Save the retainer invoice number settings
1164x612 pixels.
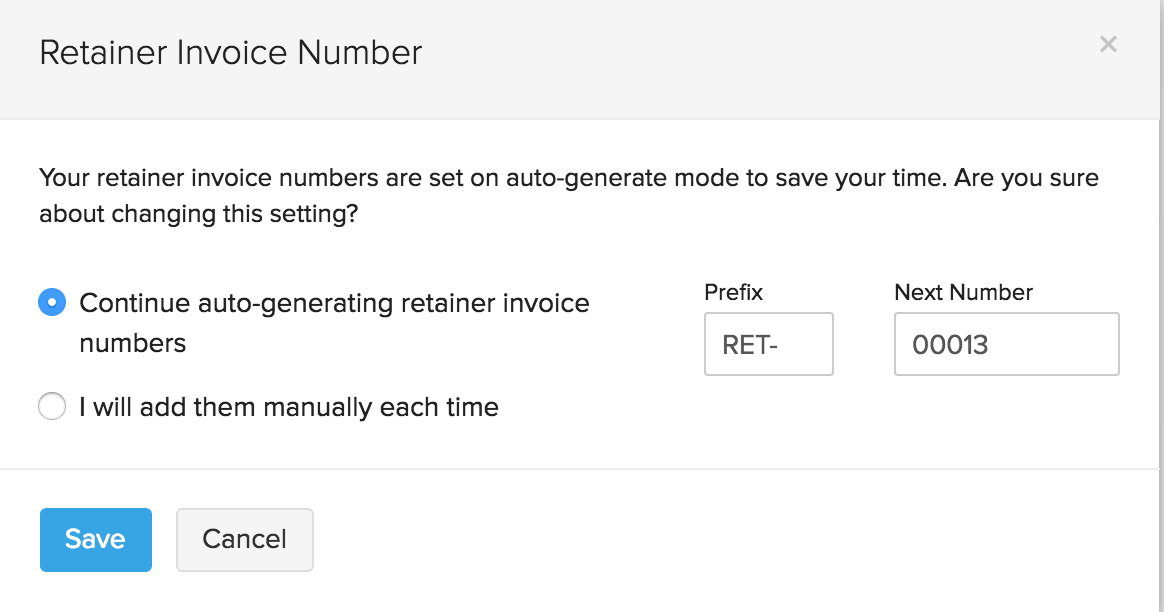point(95,539)
